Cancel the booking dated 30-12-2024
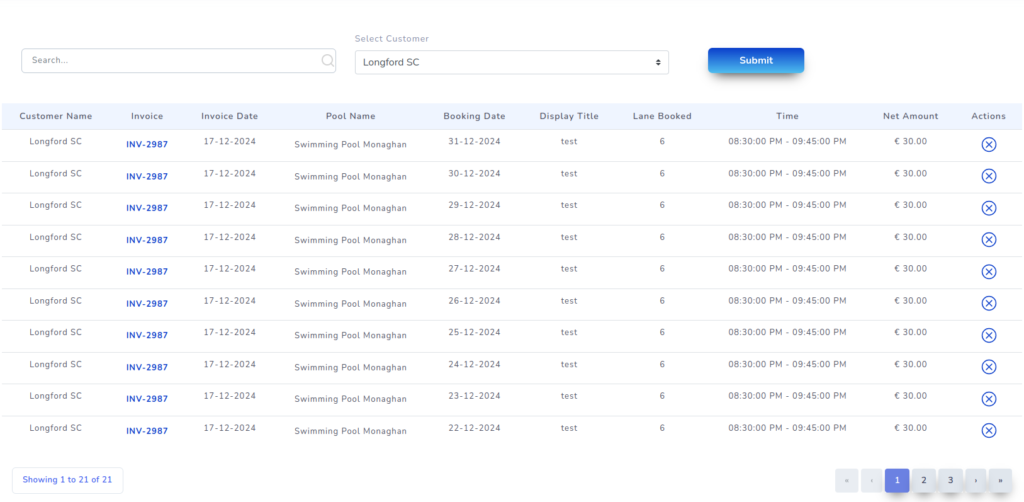 pos(988,176)
